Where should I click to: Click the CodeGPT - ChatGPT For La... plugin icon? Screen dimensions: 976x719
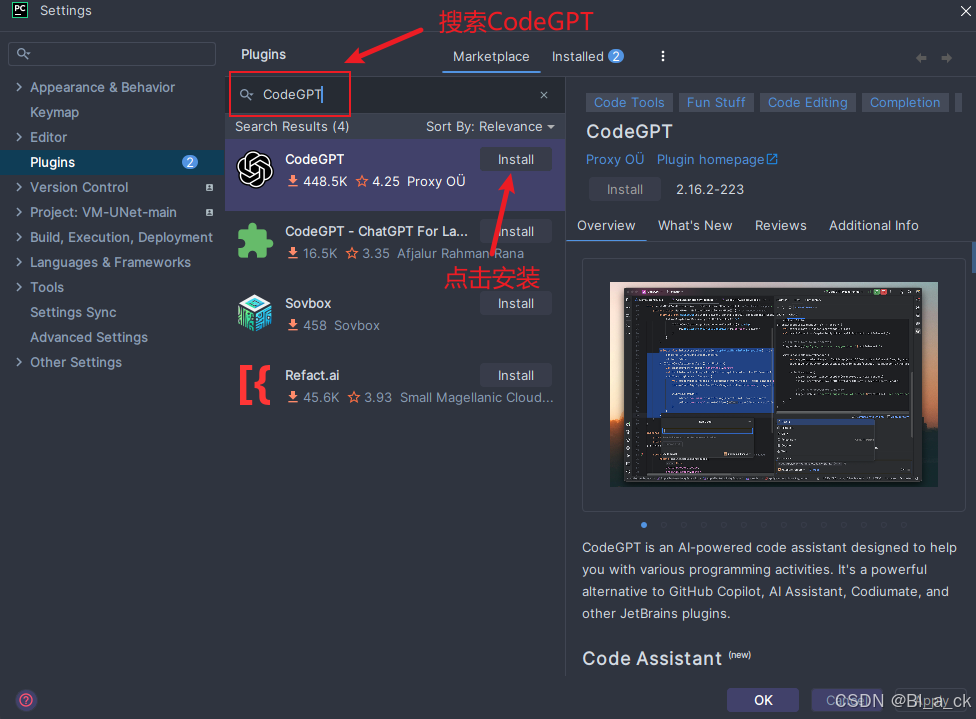(255, 241)
